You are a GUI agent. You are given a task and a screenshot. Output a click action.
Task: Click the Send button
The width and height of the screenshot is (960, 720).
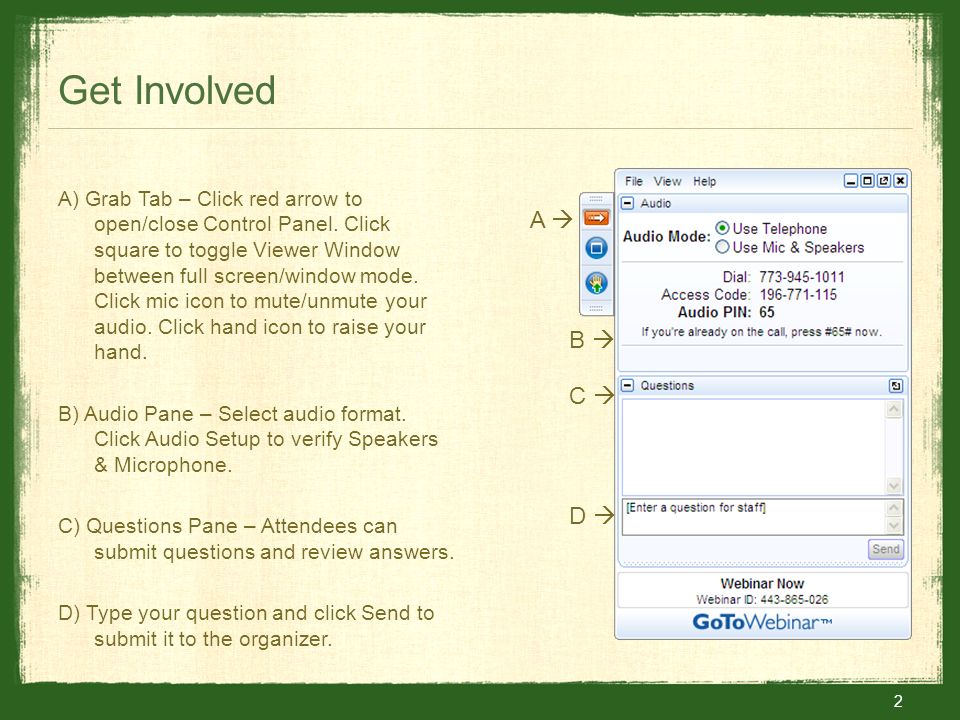pyautogui.click(x=885, y=549)
